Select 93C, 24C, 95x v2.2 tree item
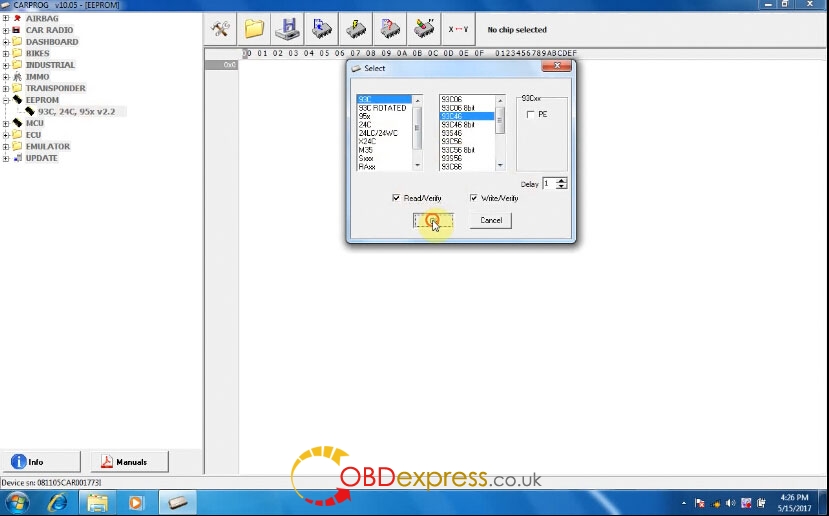The width and height of the screenshot is (829, 516). point(76,112)
